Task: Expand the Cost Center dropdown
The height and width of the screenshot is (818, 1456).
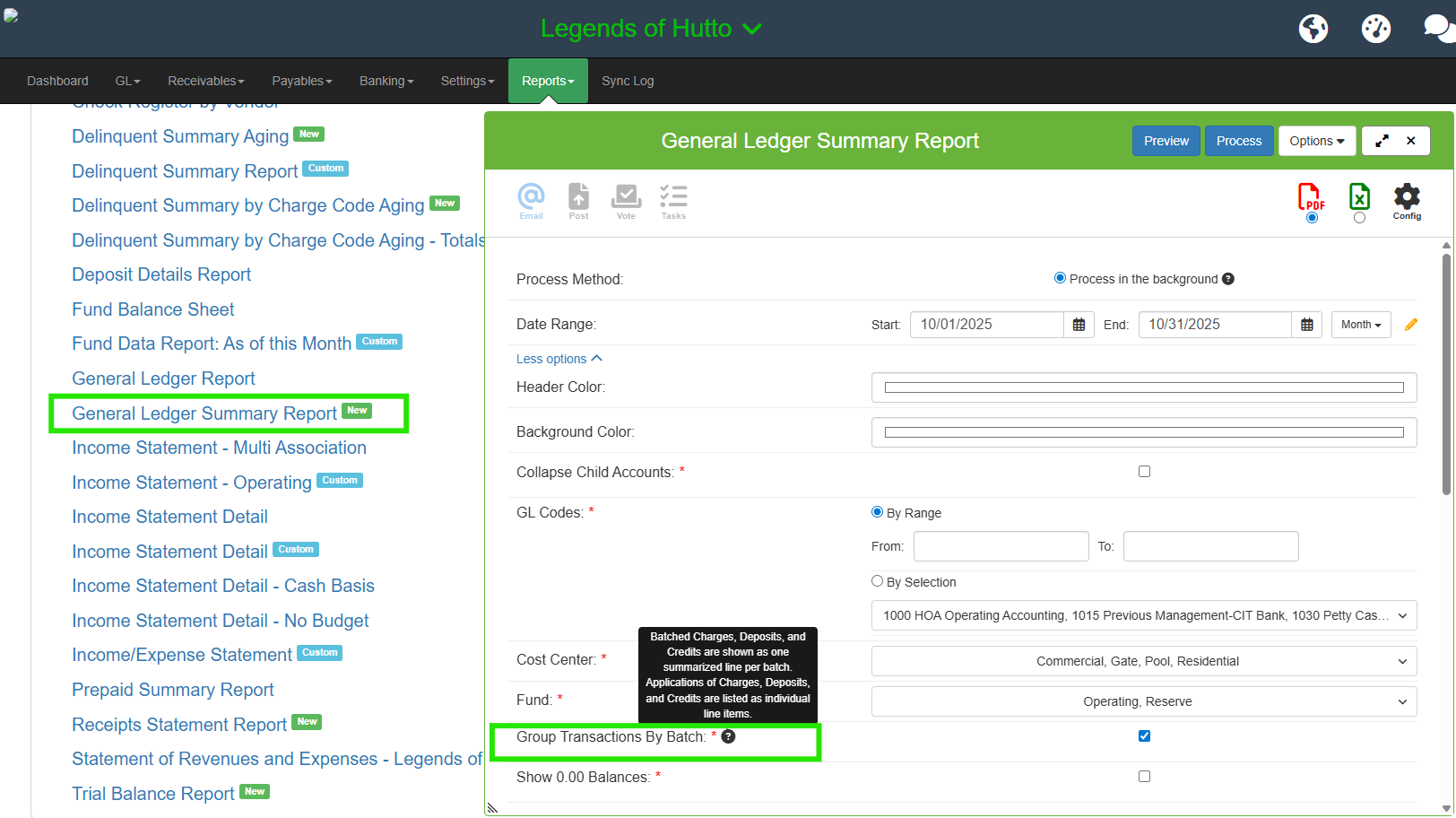Action: point(1143,661)
